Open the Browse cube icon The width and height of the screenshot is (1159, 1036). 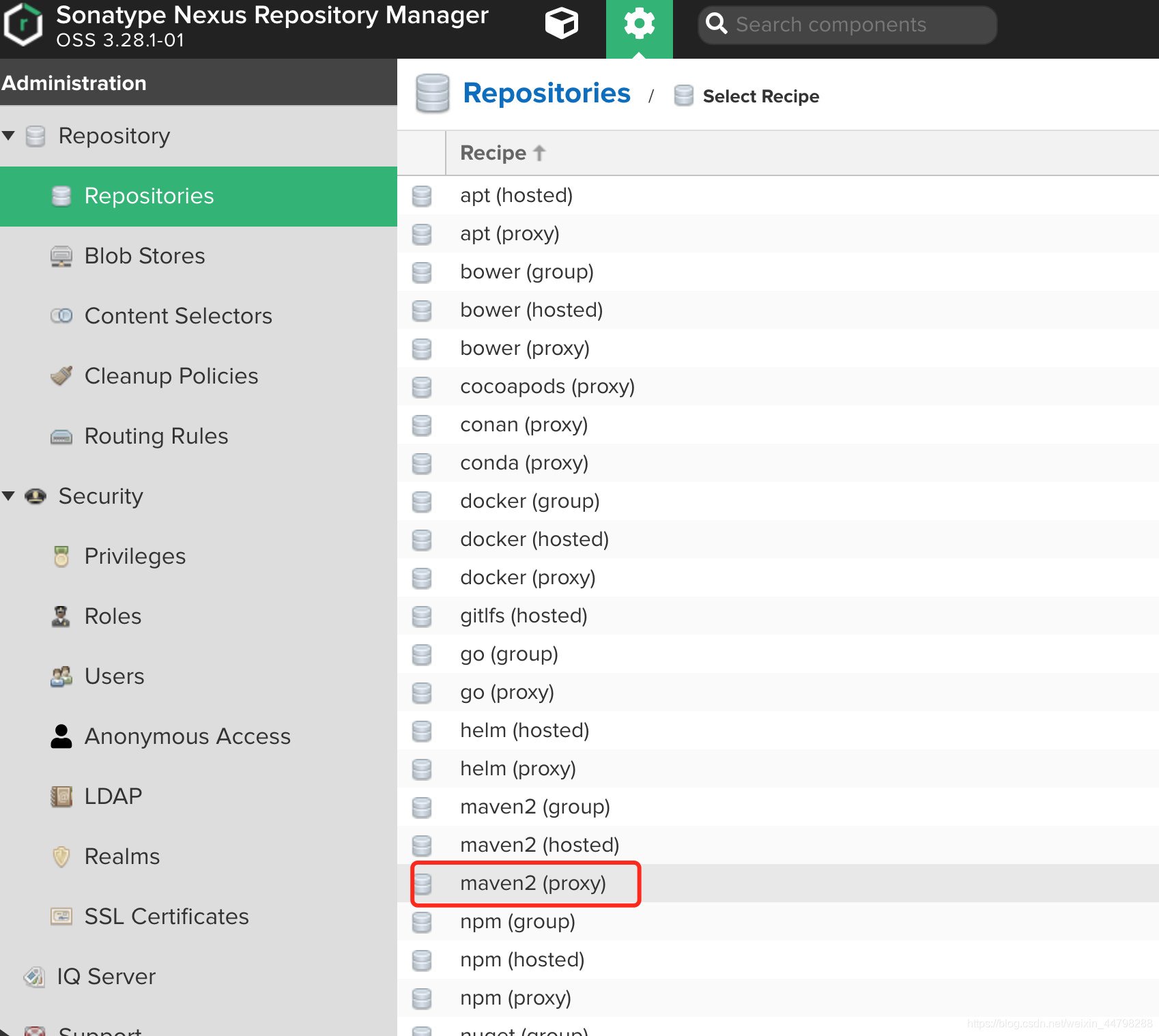point(561,24)
